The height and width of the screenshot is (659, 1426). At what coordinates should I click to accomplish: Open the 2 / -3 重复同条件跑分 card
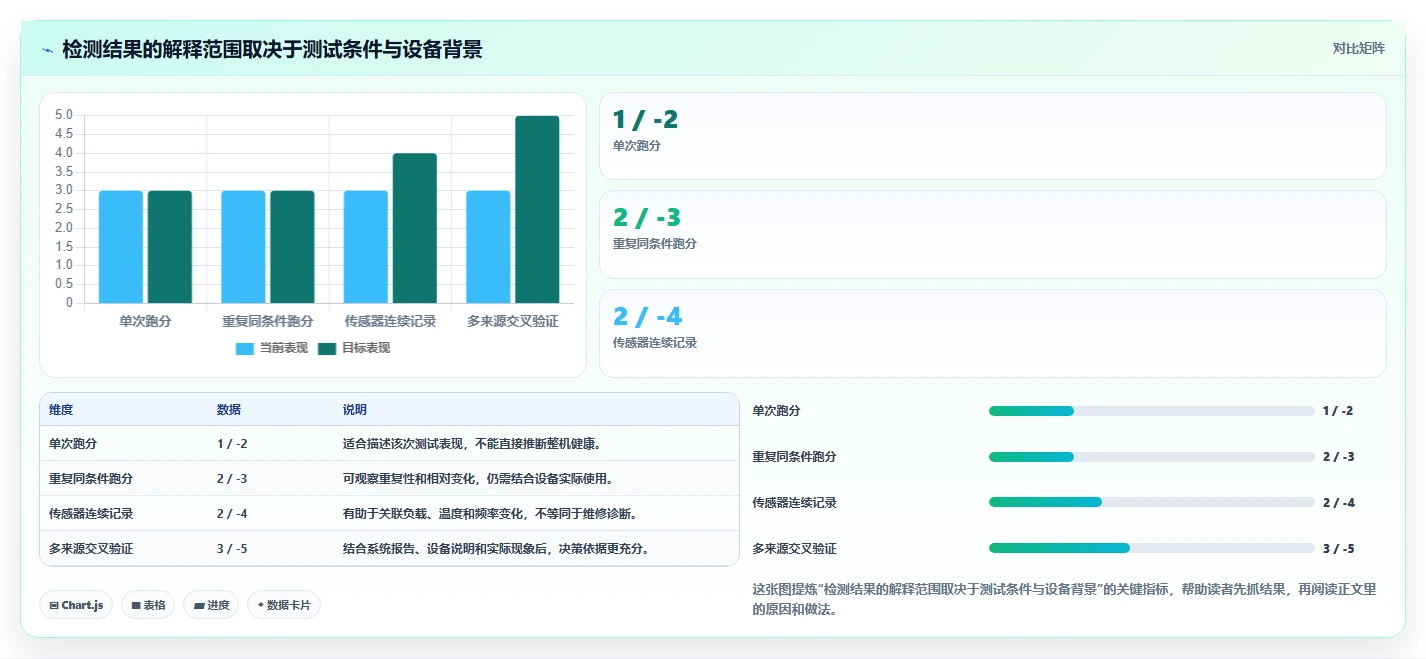coord(992,234)
